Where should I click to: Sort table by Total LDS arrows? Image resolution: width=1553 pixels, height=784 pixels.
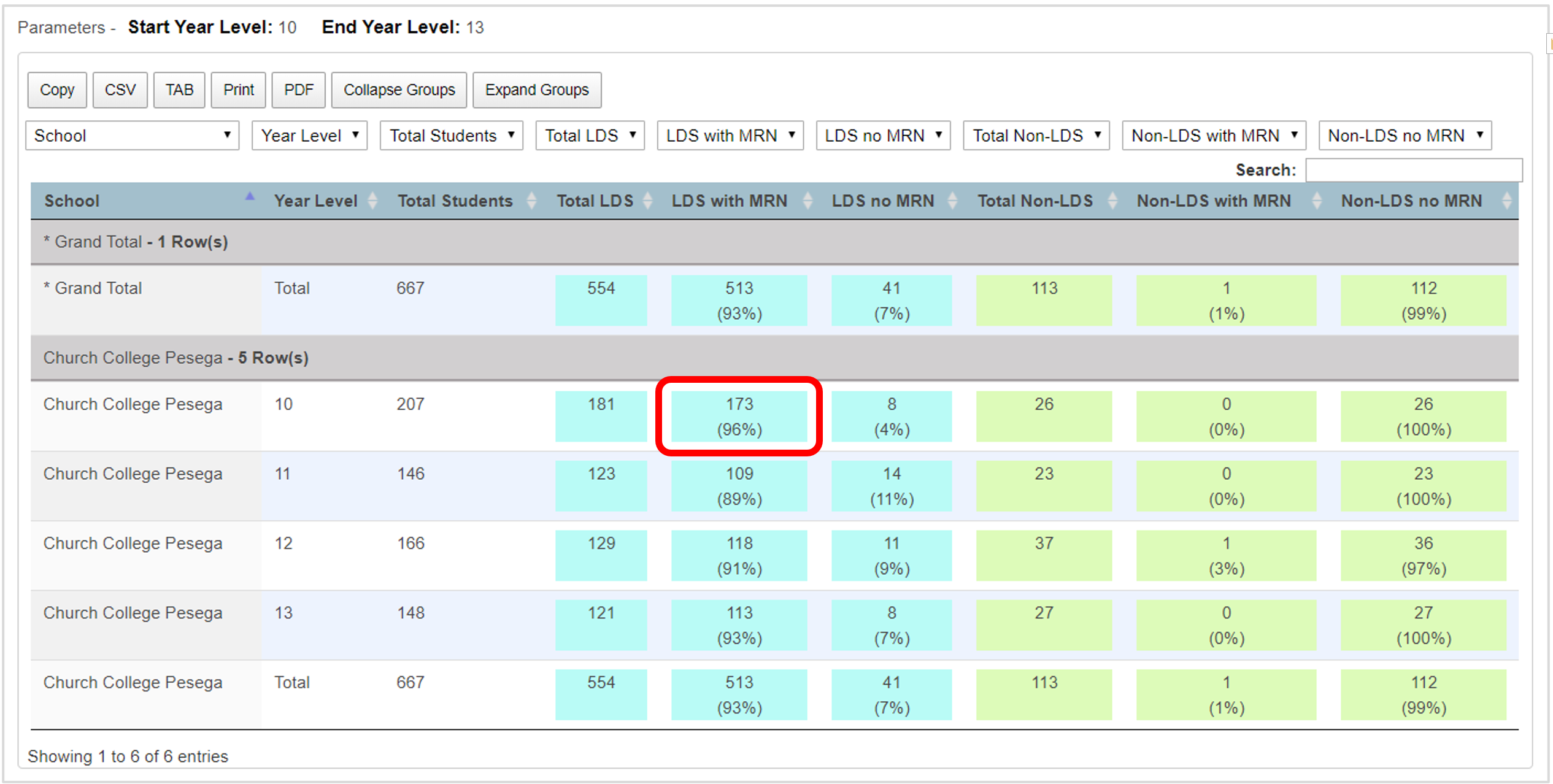click(x=647, y=201)
